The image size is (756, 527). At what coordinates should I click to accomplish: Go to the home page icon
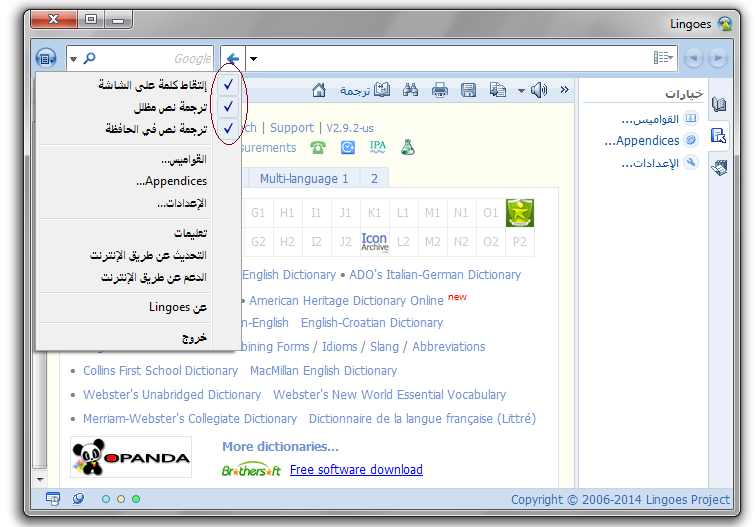[319, 90]
